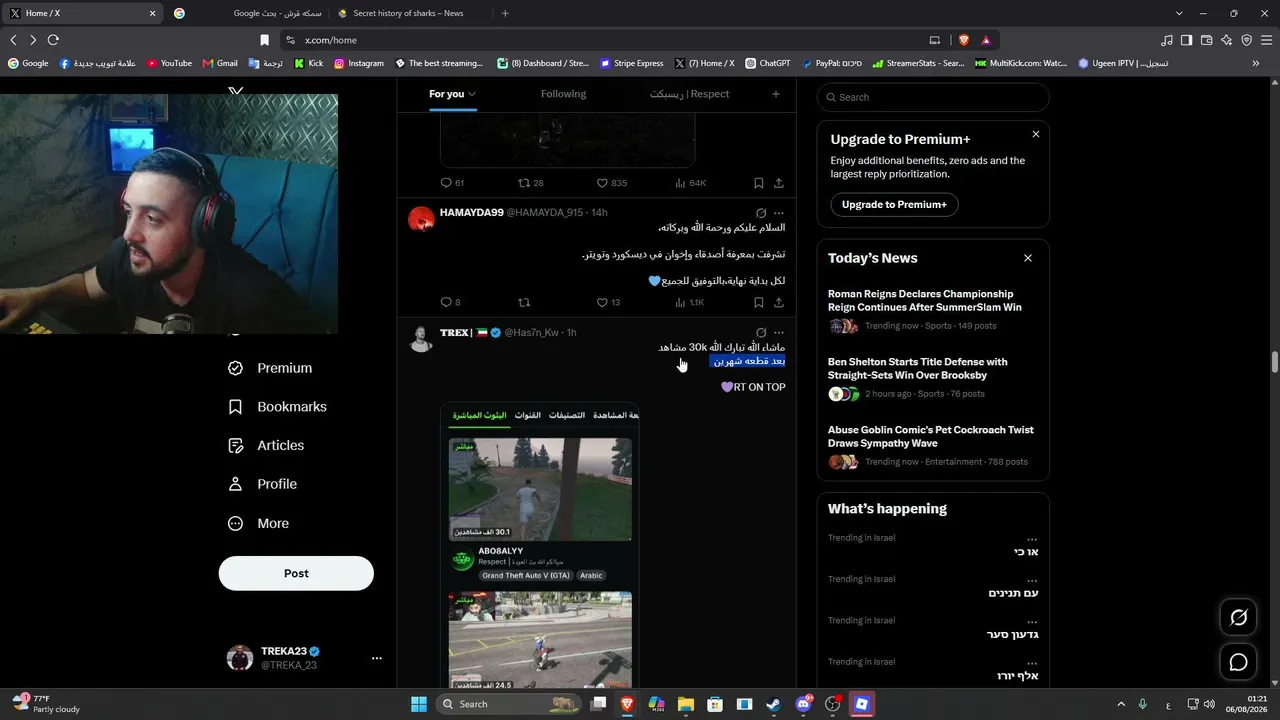Add a new timeline tab with plus icon
The image size is (1280, 720).
(x=776, y=94)
